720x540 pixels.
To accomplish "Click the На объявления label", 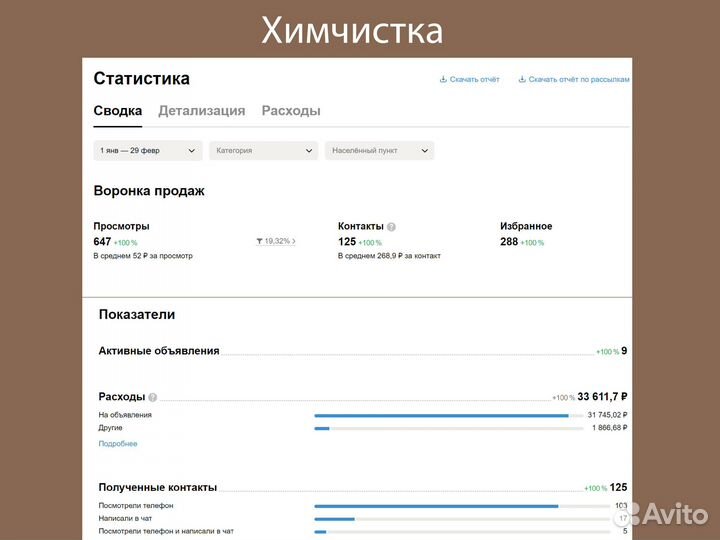I will tap(125, 415).
